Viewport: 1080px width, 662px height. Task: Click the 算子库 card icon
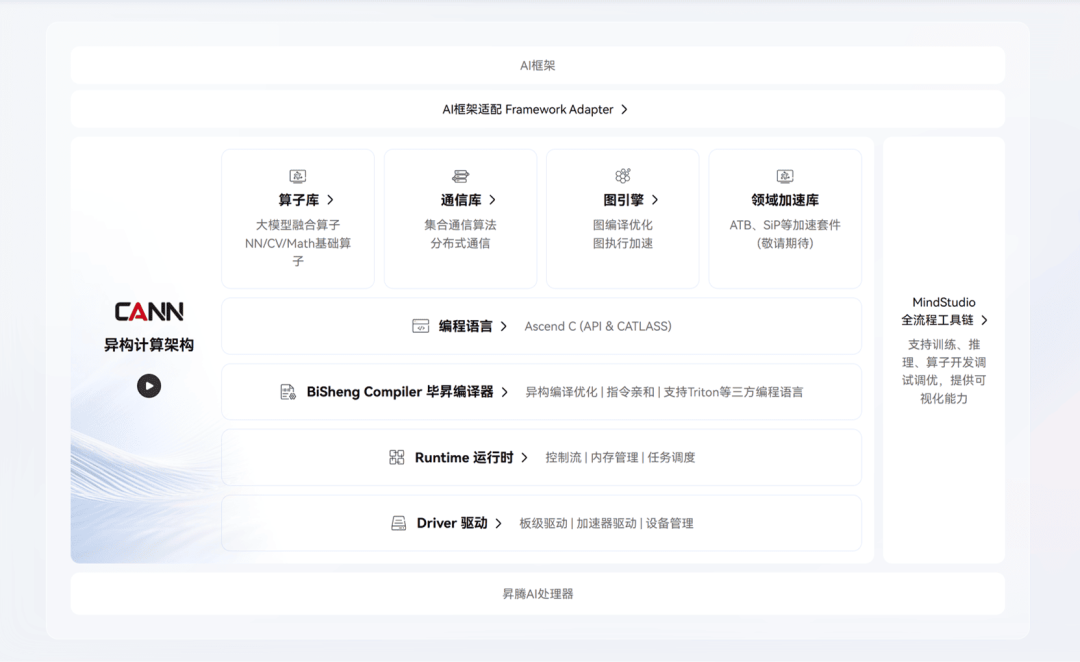[x=298, y=176]
